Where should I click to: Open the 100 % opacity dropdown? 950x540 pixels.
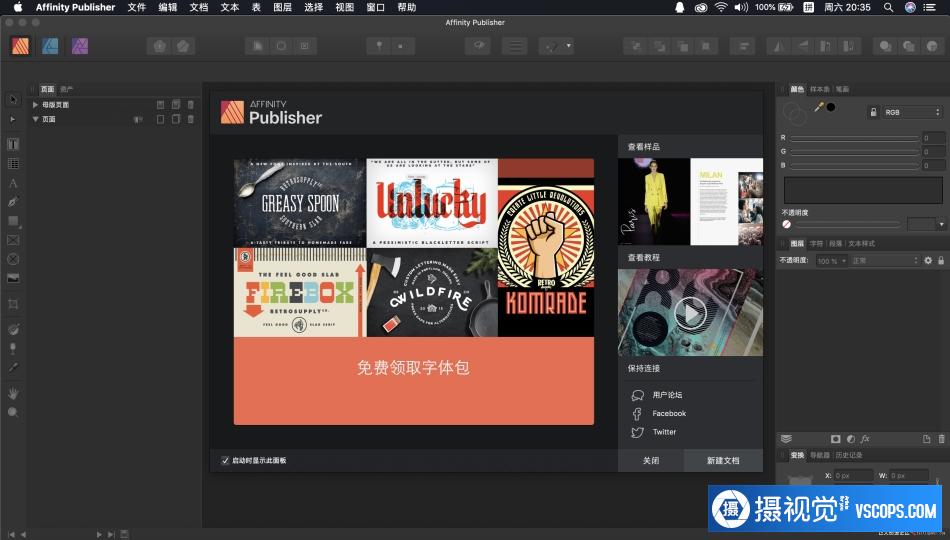point(831,261)
